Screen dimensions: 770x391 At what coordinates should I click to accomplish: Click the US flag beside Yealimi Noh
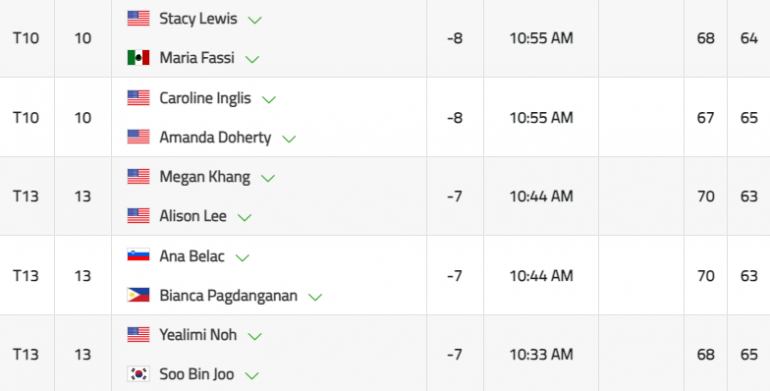point(138,335)
